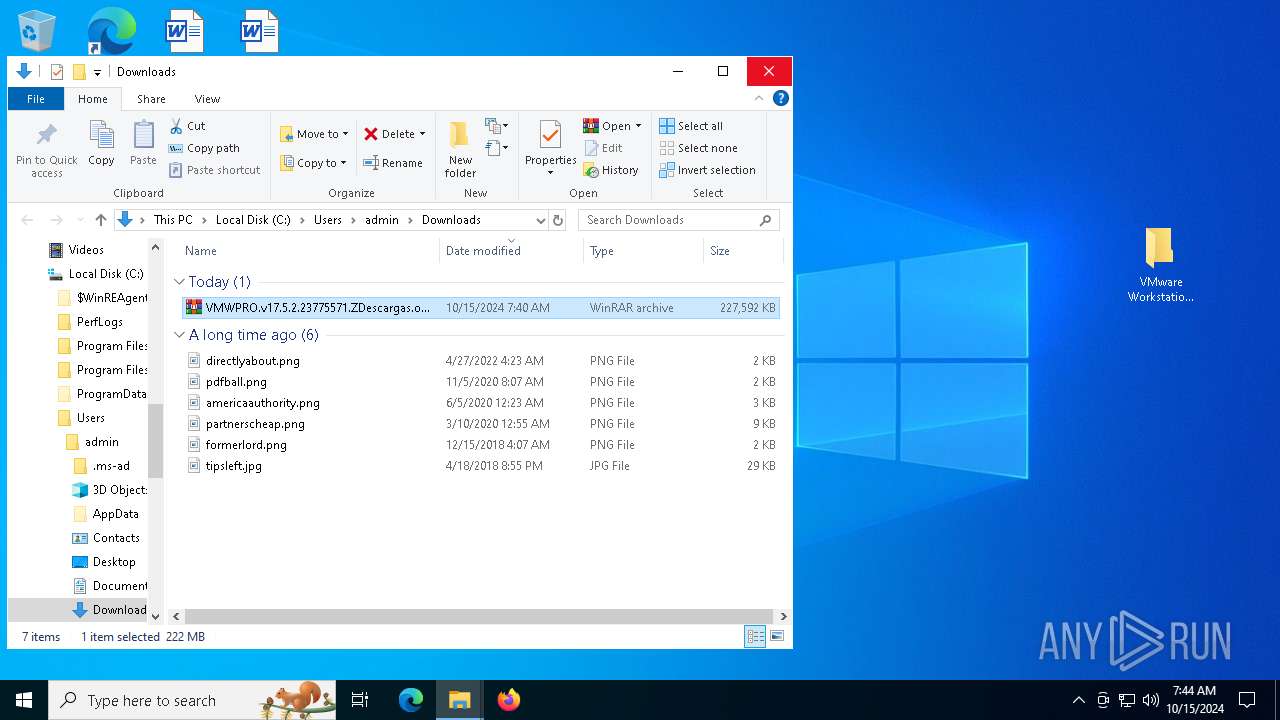The image size is (1280, 720).
Task: Click Select all
Action: (691, 126)
